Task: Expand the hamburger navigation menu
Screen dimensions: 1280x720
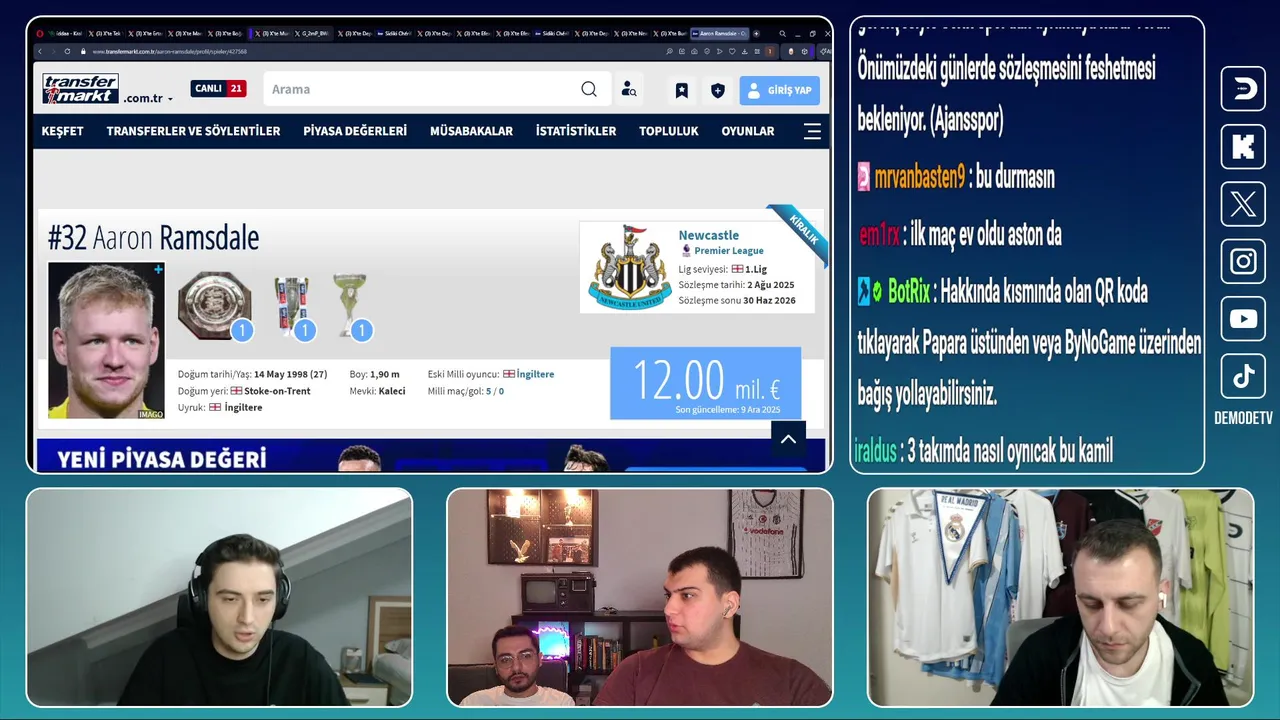Action: pos(812,131)
